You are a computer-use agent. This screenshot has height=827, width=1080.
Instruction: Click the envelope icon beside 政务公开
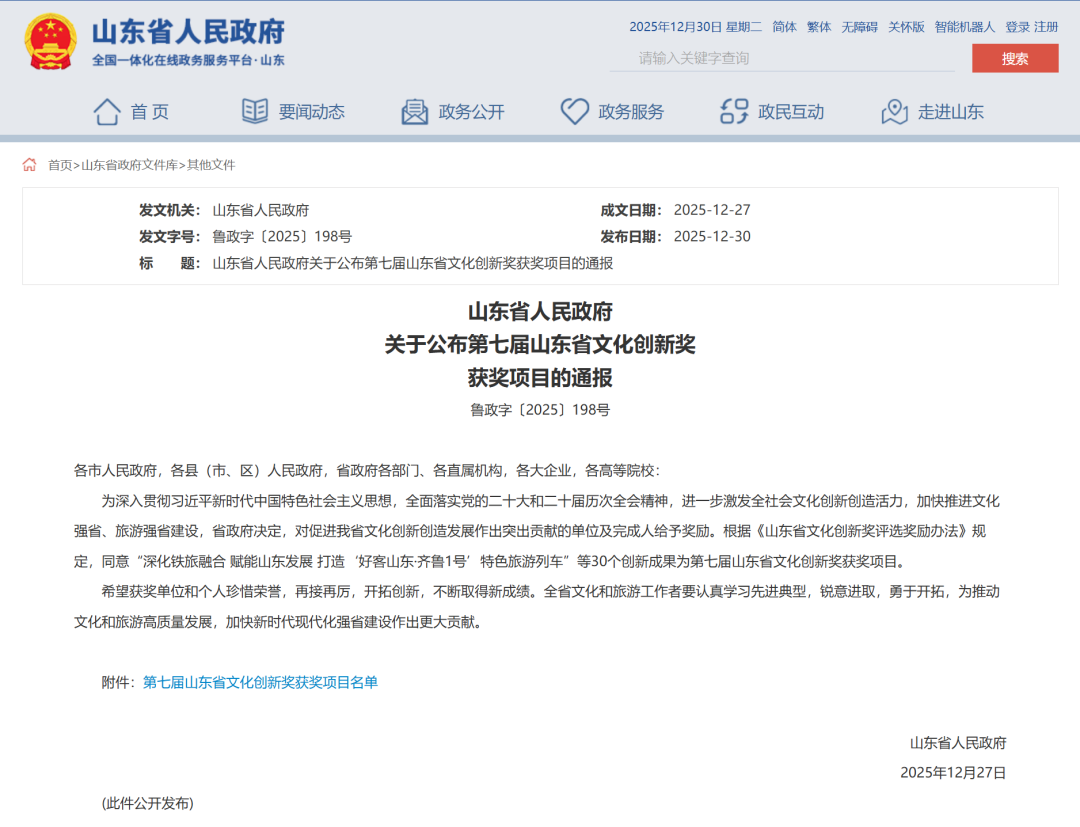point(413,111)
